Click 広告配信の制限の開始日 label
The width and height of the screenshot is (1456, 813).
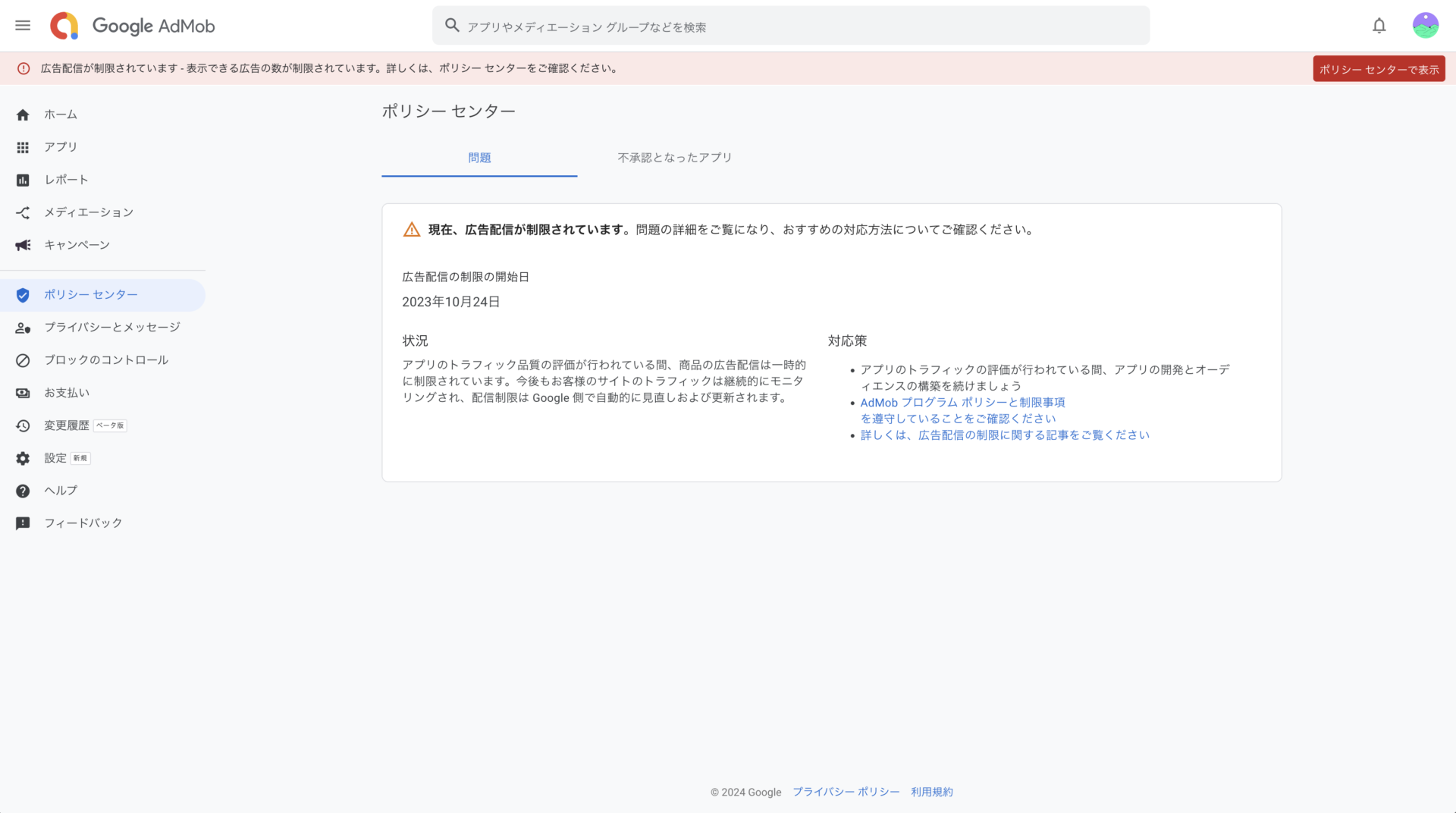(466, 277)
